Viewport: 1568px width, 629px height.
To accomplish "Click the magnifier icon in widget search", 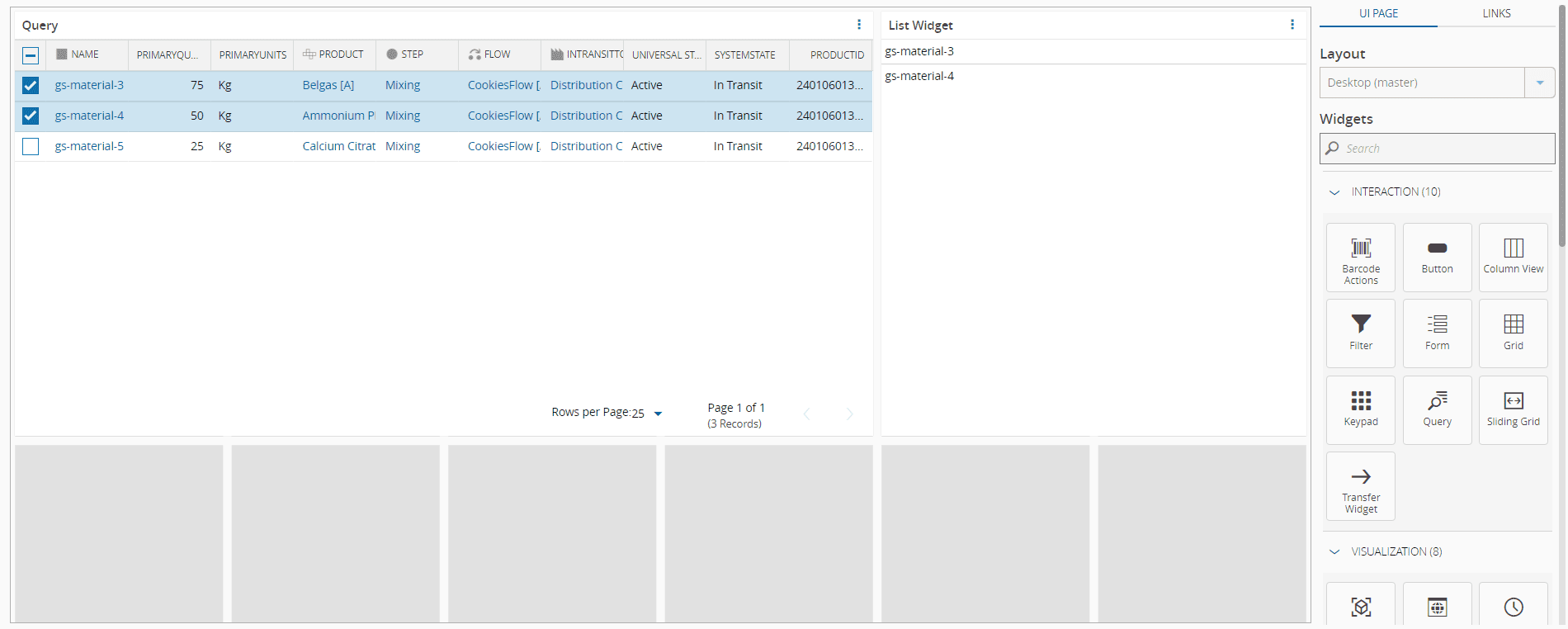I will pyautogui.click(x=1332, y=149).
